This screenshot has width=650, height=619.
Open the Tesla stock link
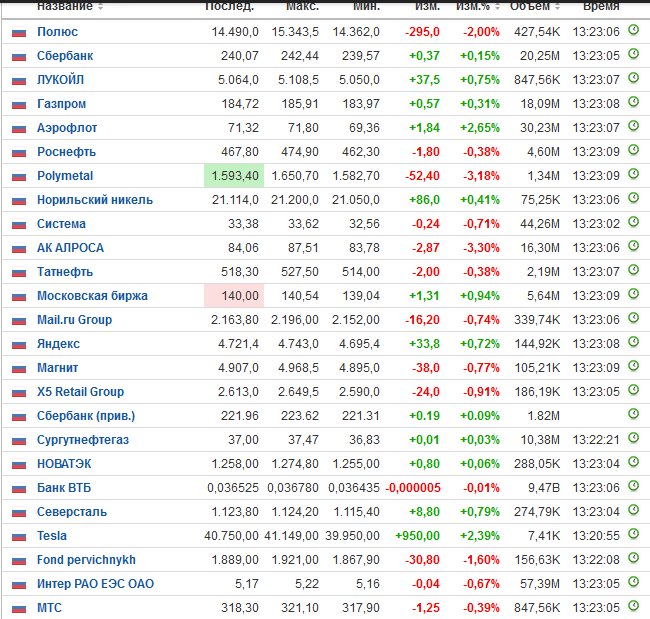[52, 536]
